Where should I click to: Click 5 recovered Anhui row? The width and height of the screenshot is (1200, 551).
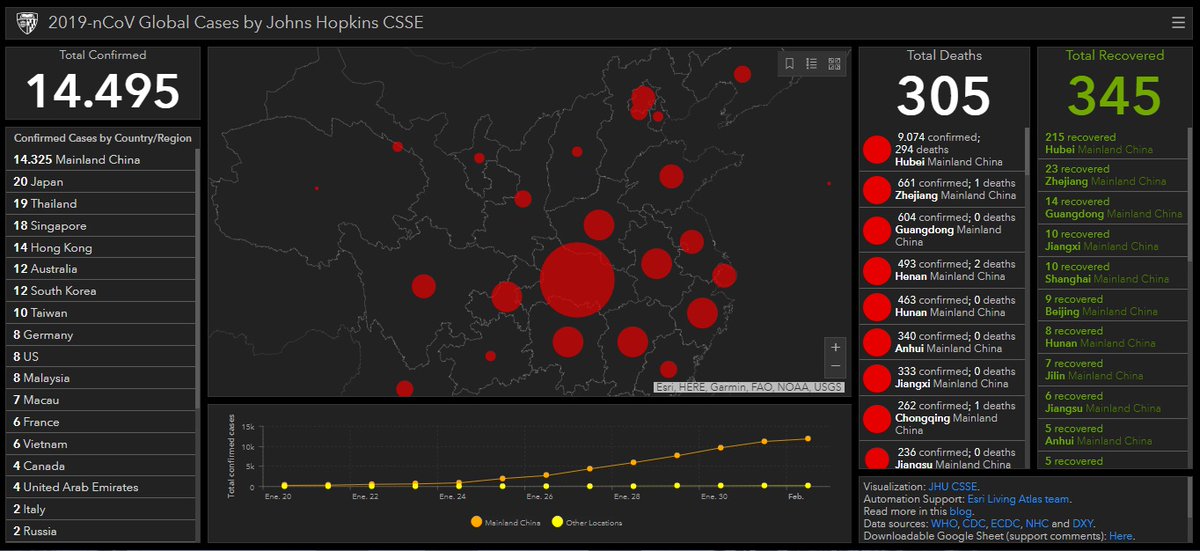(1113, 434)
